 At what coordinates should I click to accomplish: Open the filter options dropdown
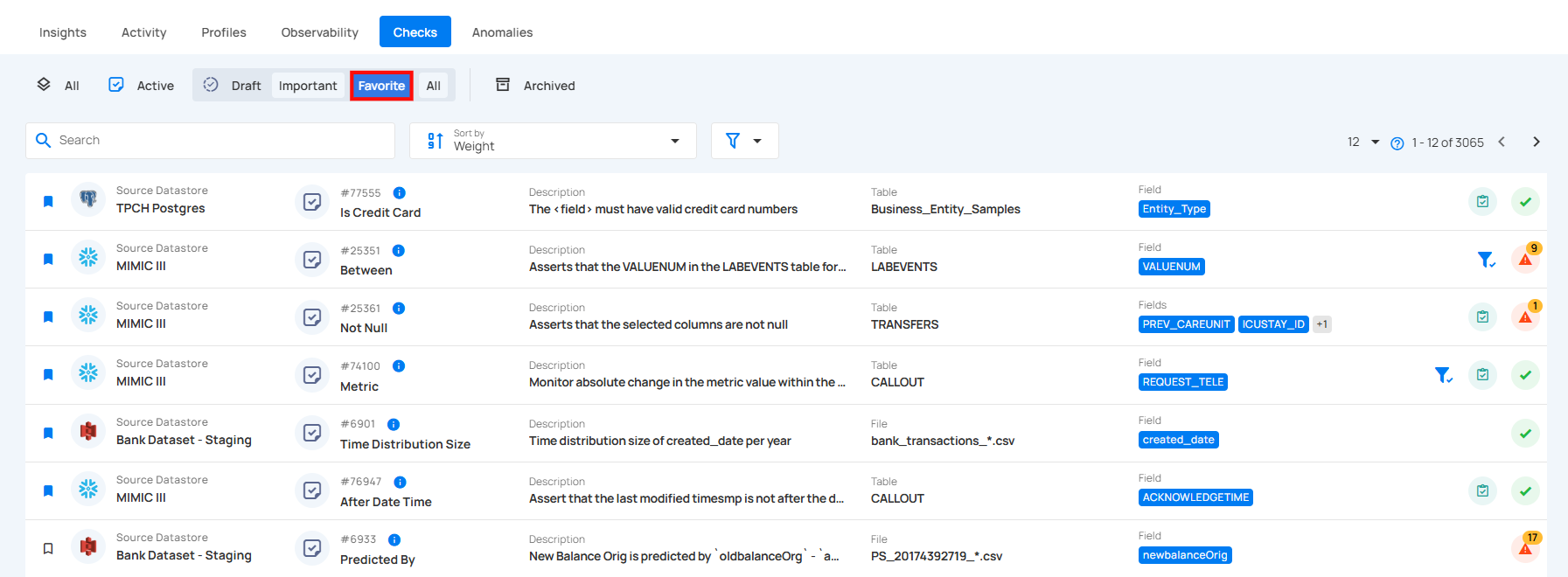[x=744, y=141]
